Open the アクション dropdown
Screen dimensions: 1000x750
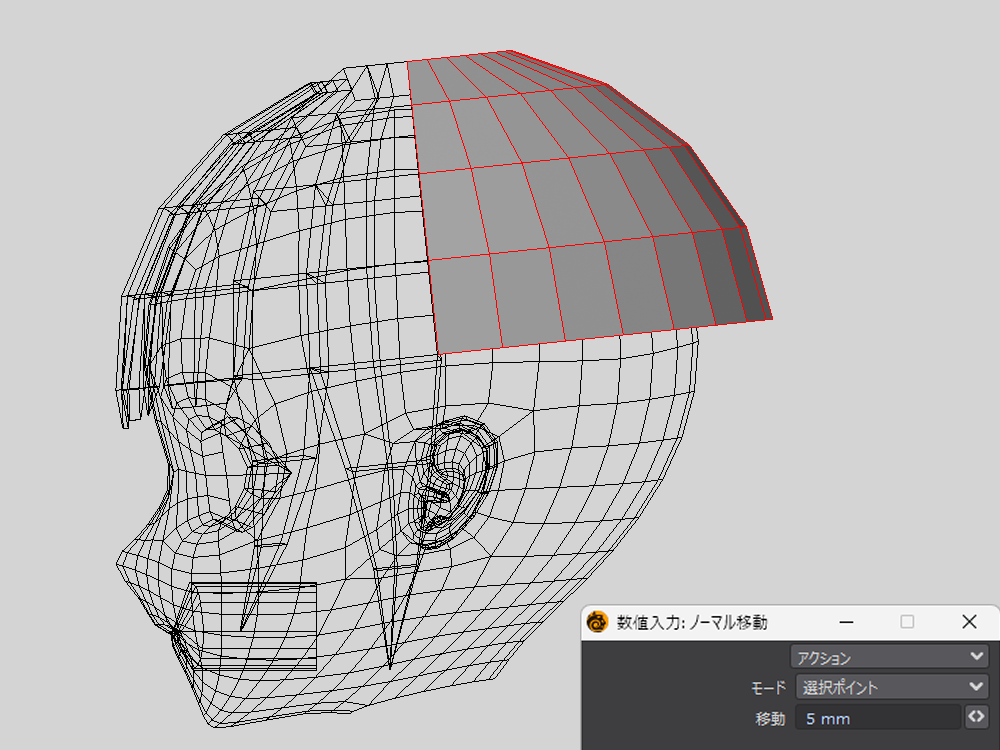point(888,657)
